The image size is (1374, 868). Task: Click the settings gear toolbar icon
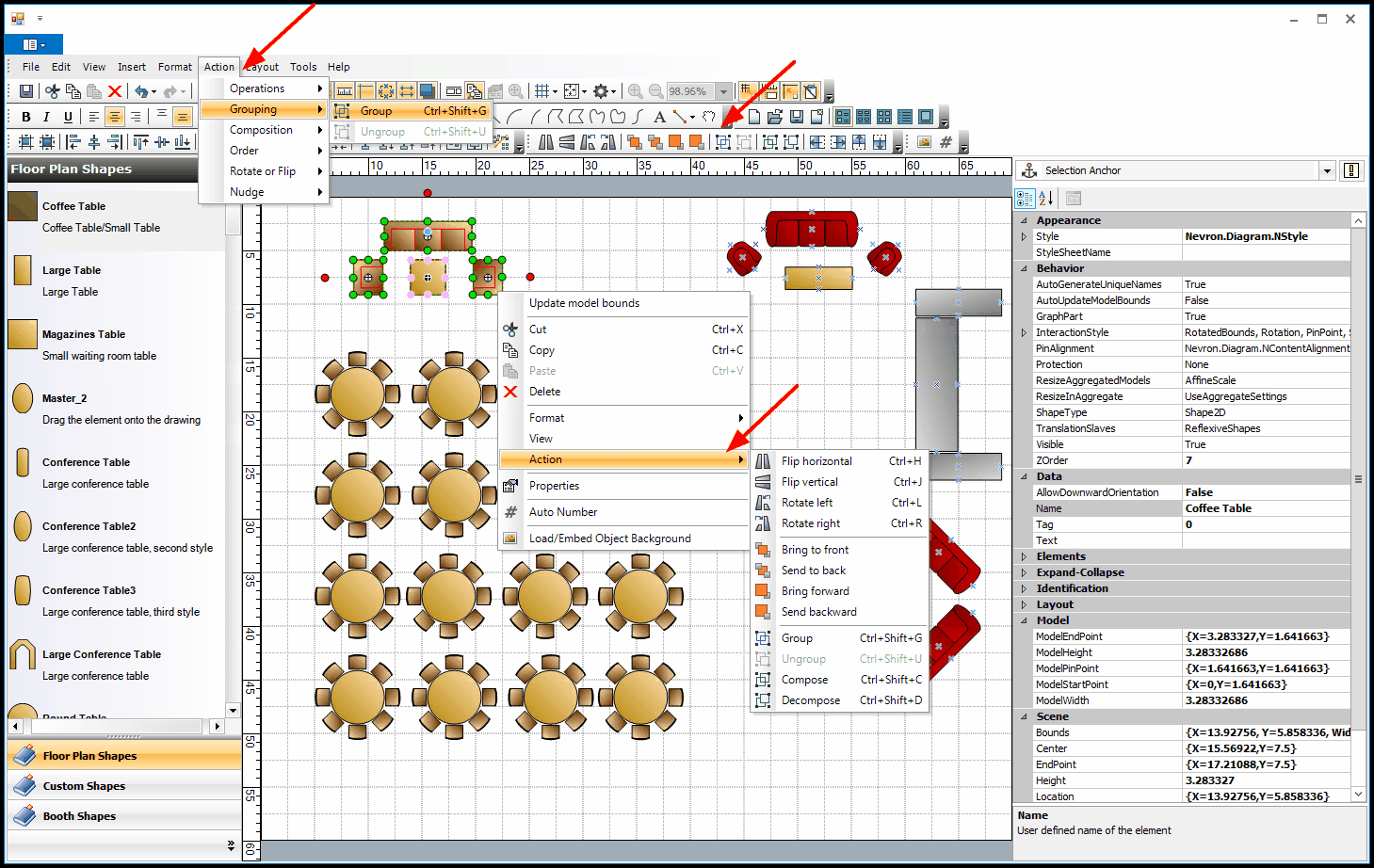[x=601, y=91]
